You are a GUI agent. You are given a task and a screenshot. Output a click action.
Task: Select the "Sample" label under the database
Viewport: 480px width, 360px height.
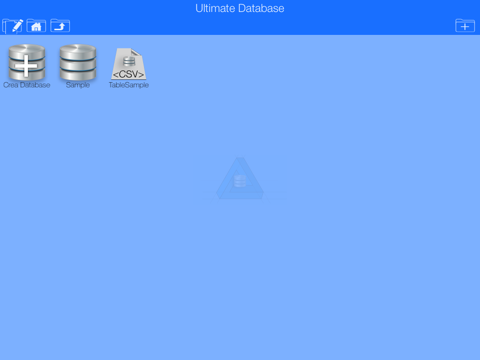click(x=78, y=85)
